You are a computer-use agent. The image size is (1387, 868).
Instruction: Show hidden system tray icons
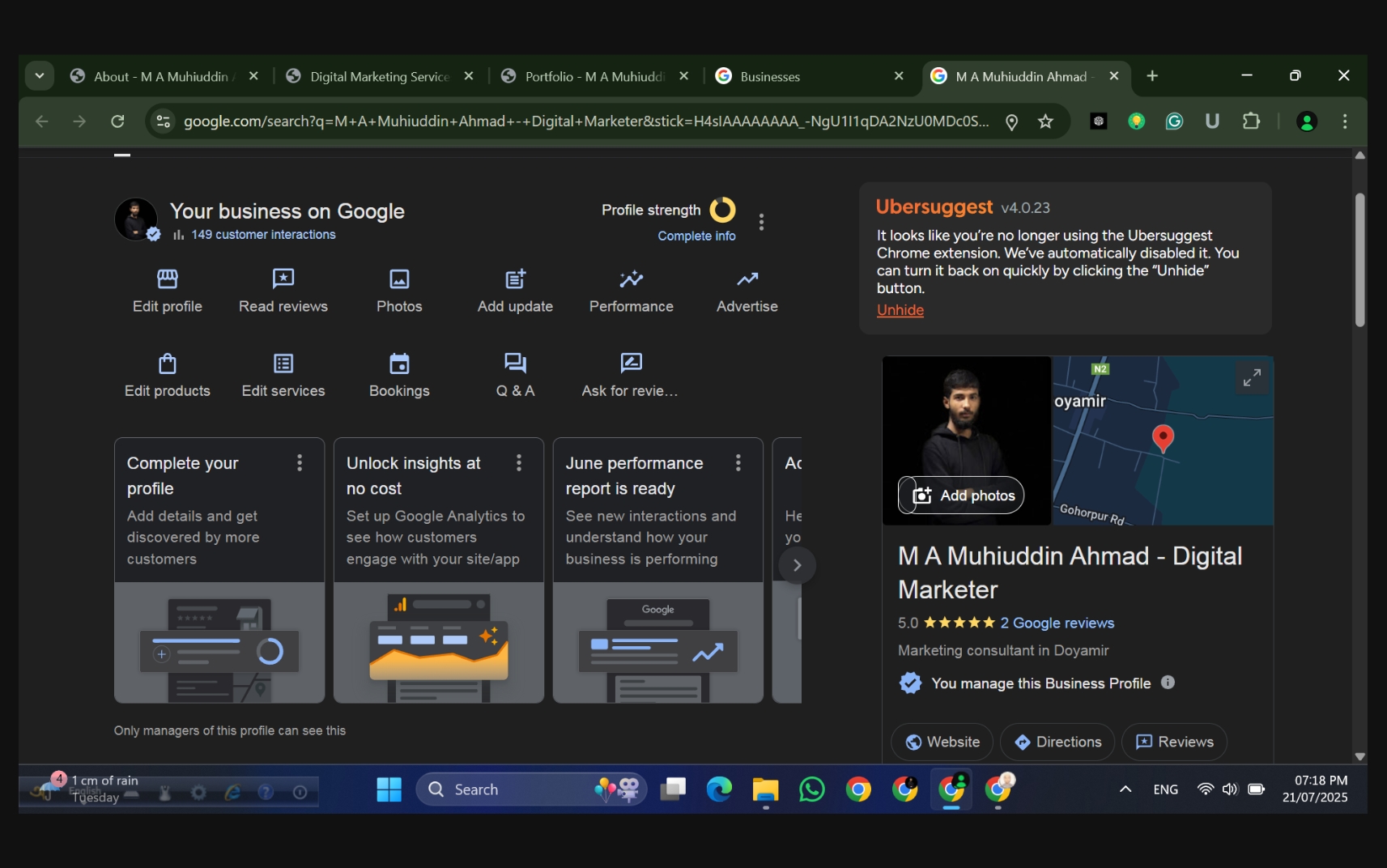tap(1125, 789)
